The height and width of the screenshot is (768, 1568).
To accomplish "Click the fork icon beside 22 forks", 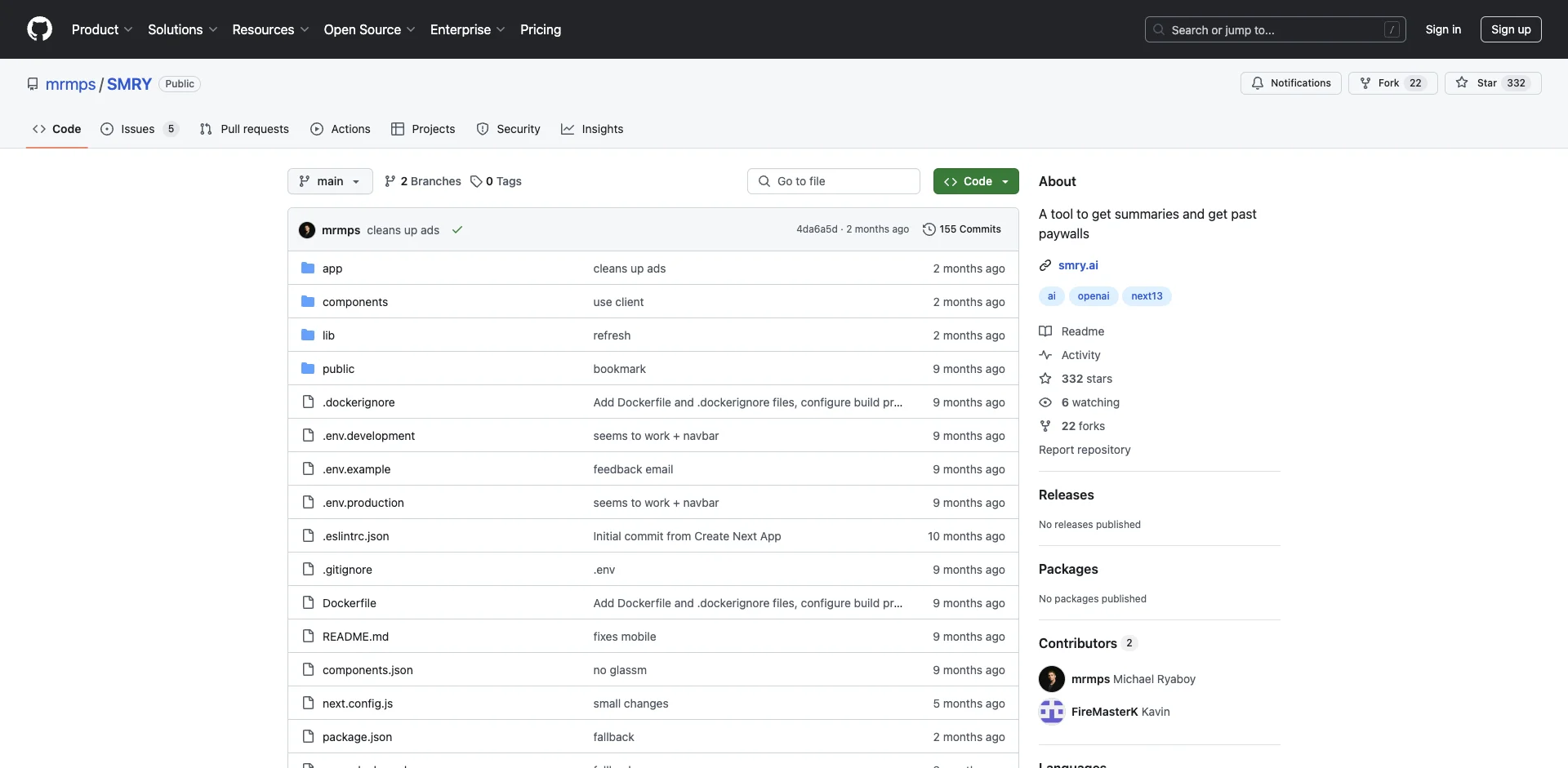I will (x=1045, y=426).
